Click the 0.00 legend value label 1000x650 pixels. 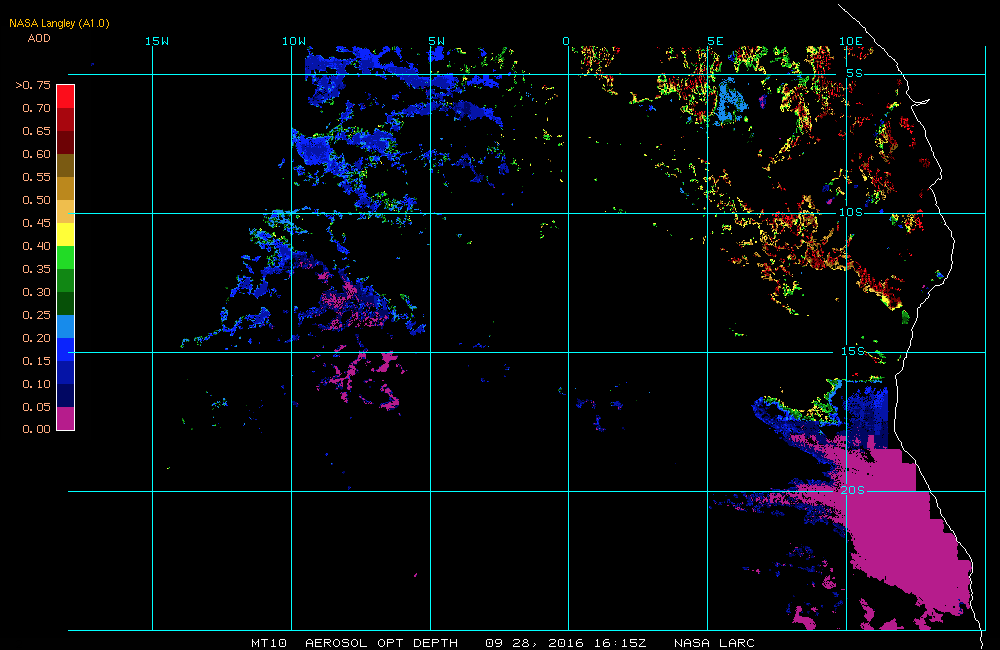pyautogui.click(x=36, y=429)
